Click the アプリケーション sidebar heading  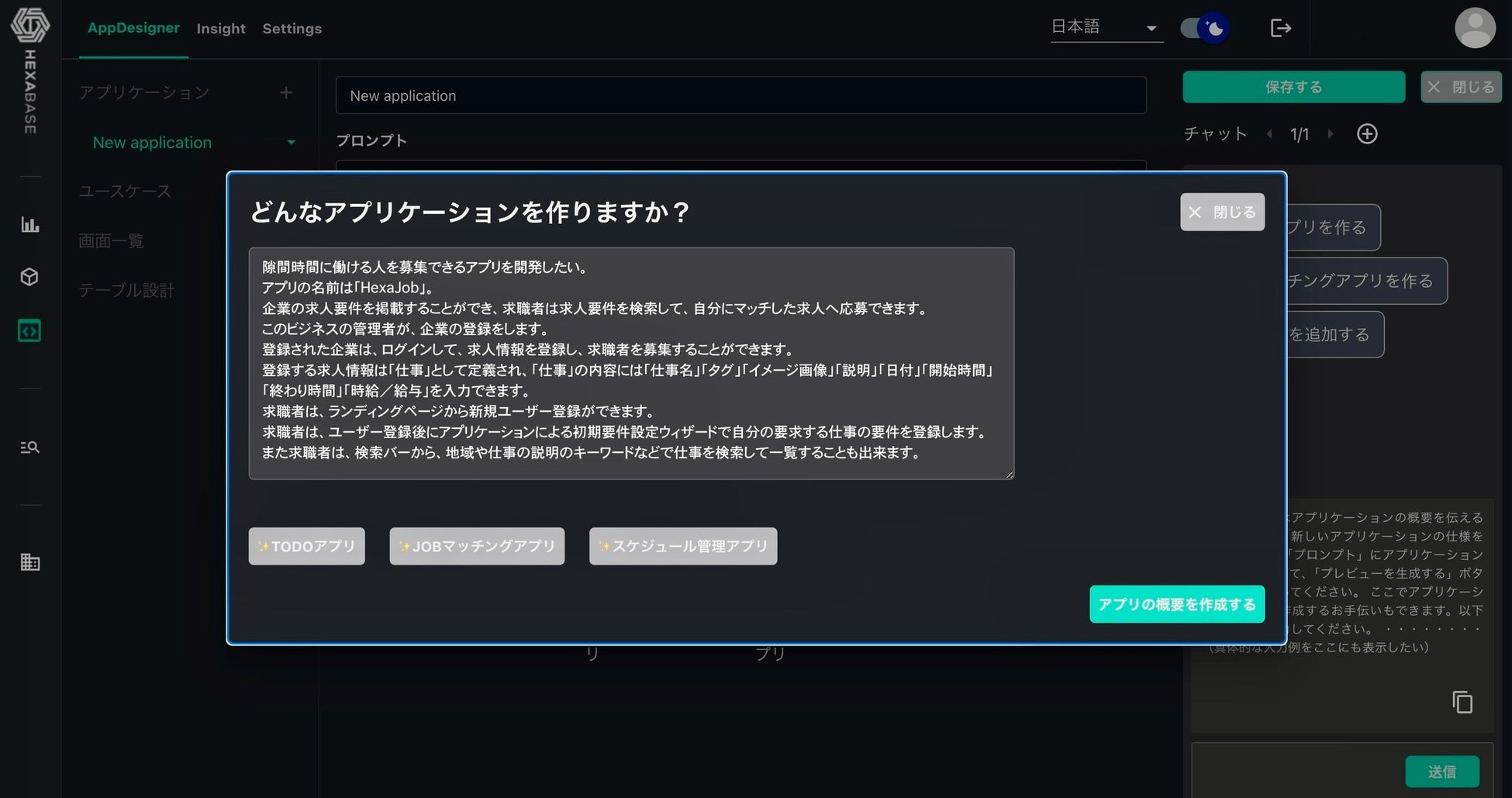pos(143,93)
